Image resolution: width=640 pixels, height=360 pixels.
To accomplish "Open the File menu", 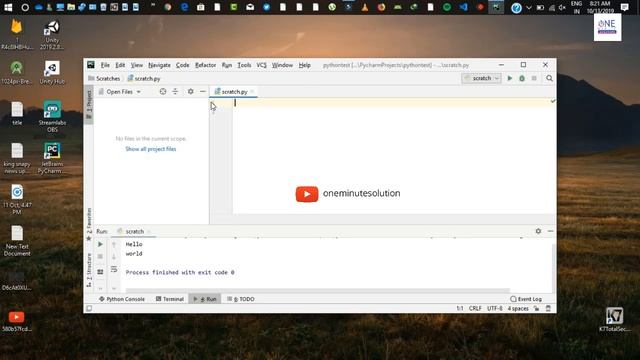I will [x=105, y=65].
